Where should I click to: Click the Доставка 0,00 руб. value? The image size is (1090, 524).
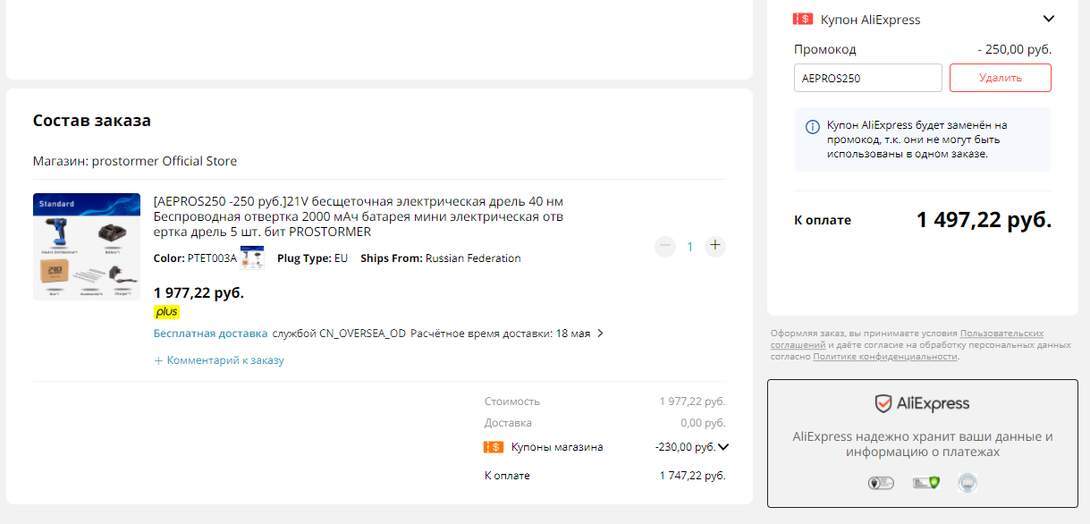[x=703, y=423]
